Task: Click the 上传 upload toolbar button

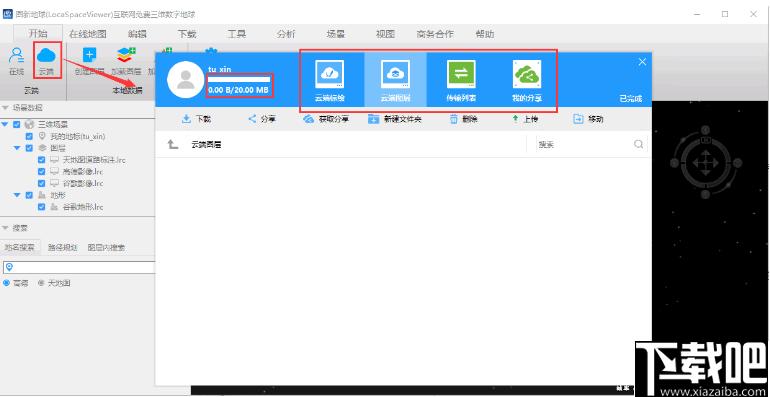Action: [x=525, y=119]
